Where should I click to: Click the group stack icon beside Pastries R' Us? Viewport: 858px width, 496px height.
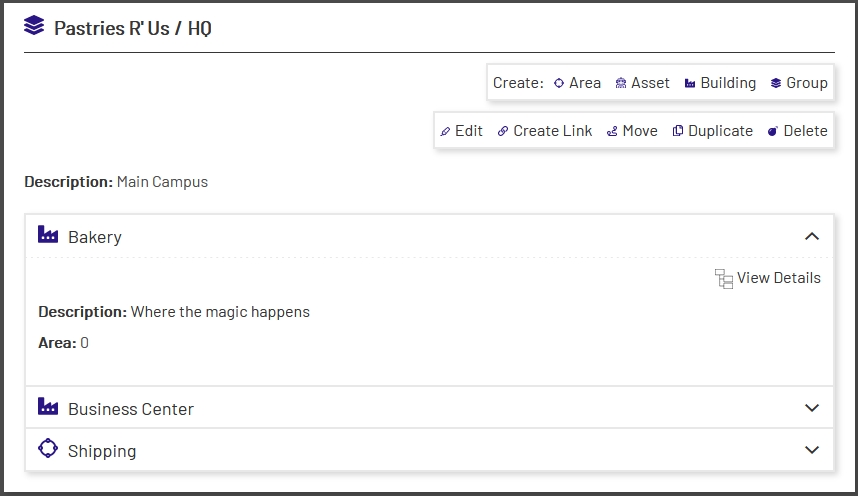tap(34, 27)
